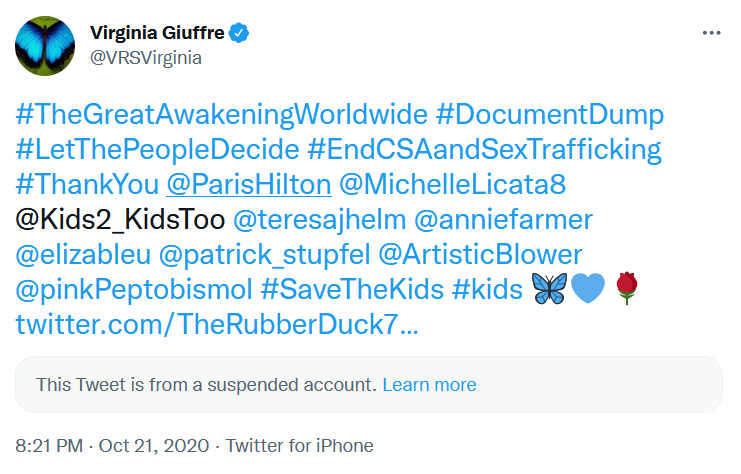741x474 pixels.
Task: Follow the twitter.com/TheRubberDuck7 link
Action: coord(217,325)
